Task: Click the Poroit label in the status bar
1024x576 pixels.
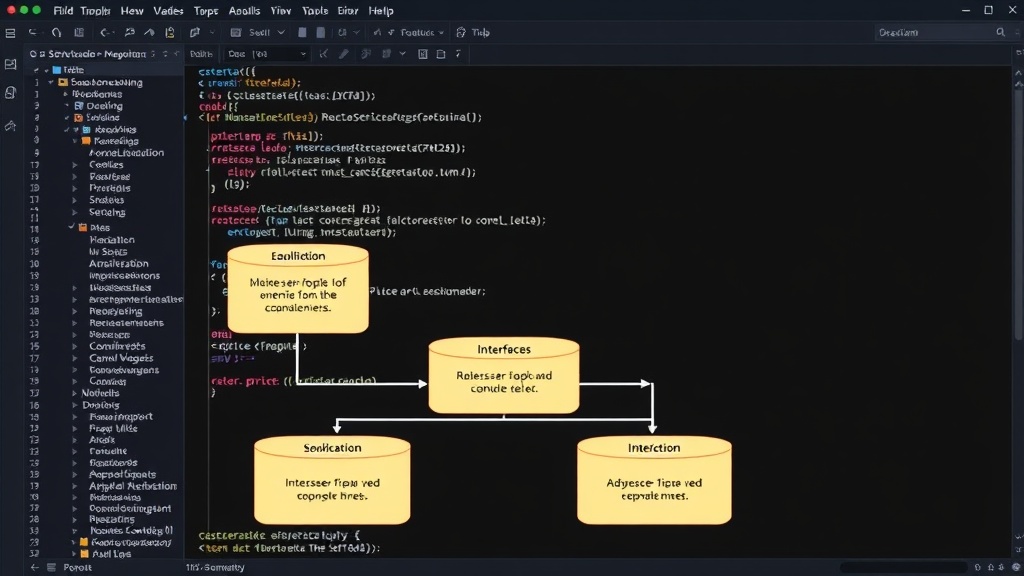Action: point(78,568)
